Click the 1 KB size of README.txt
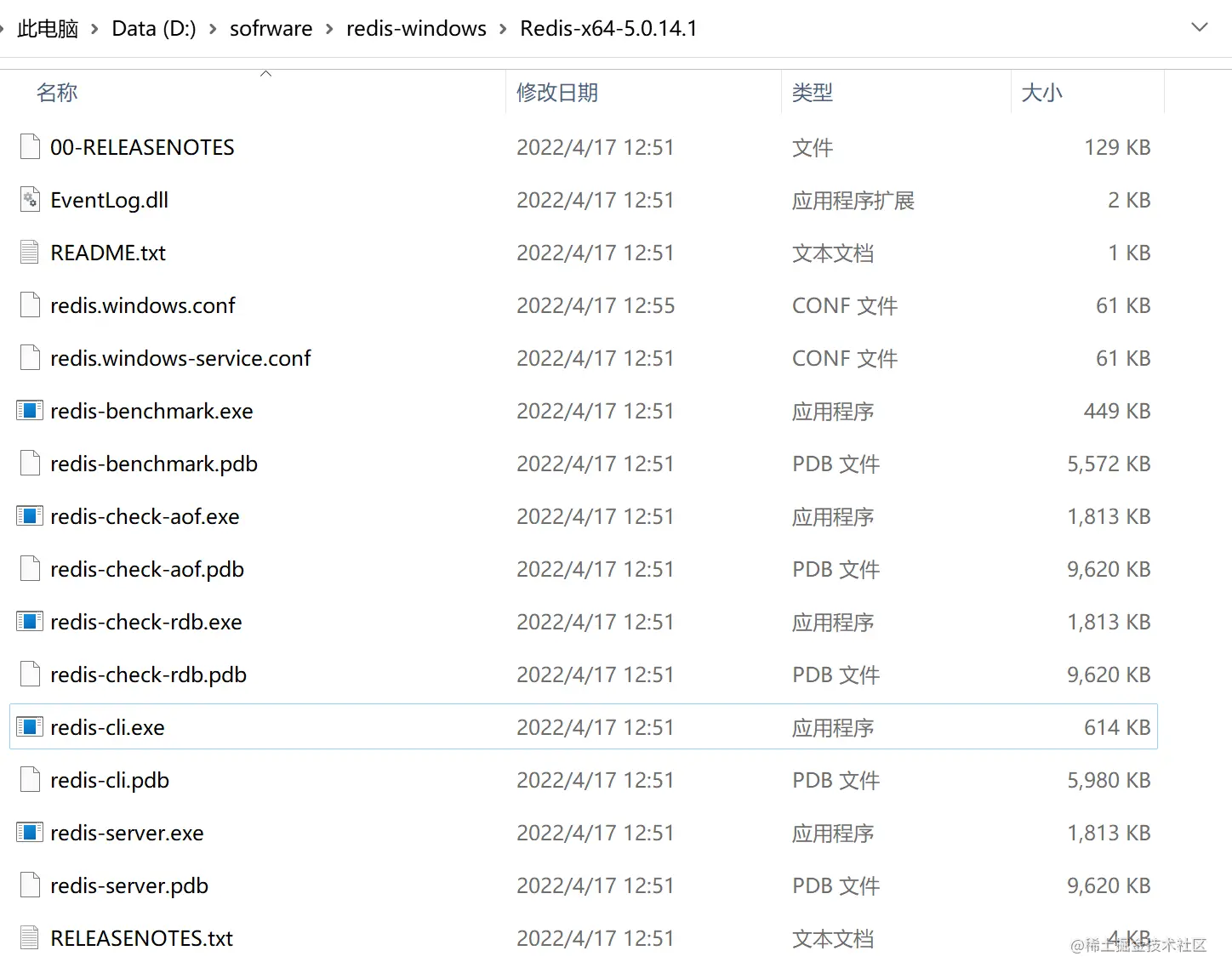 pos(1129,253)
